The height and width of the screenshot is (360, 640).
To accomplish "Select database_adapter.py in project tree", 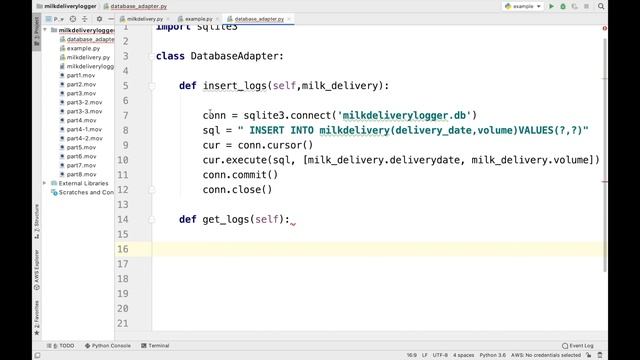I will 87,40.
